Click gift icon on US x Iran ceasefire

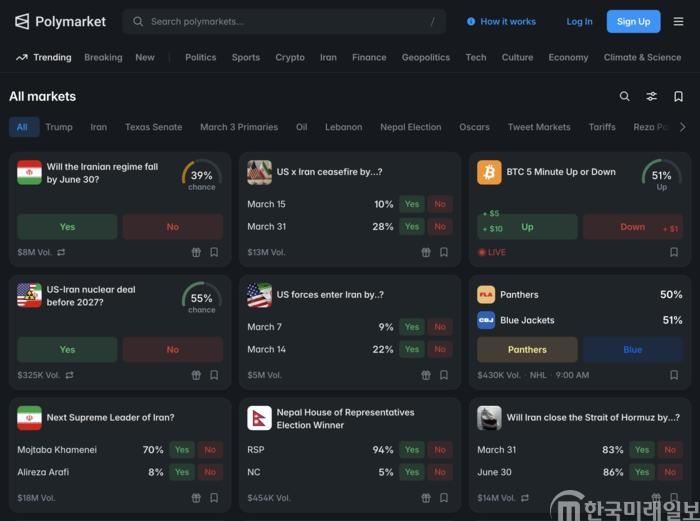(x=426, y=252)
